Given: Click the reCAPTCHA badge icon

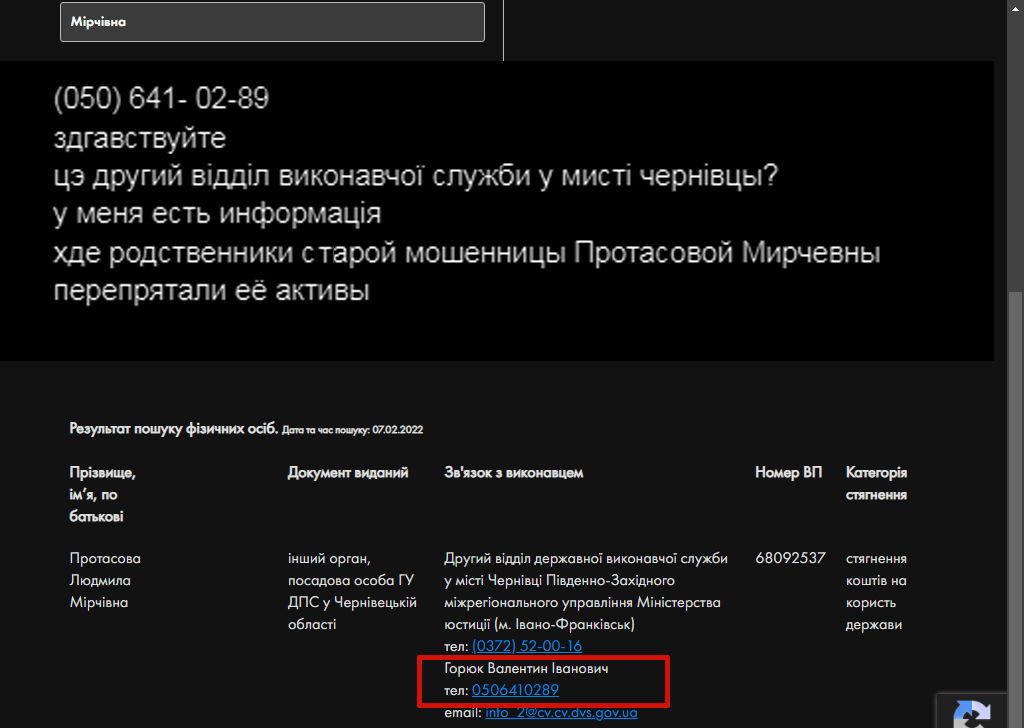Looking at the screenshot, I should [x=972, y=714].
